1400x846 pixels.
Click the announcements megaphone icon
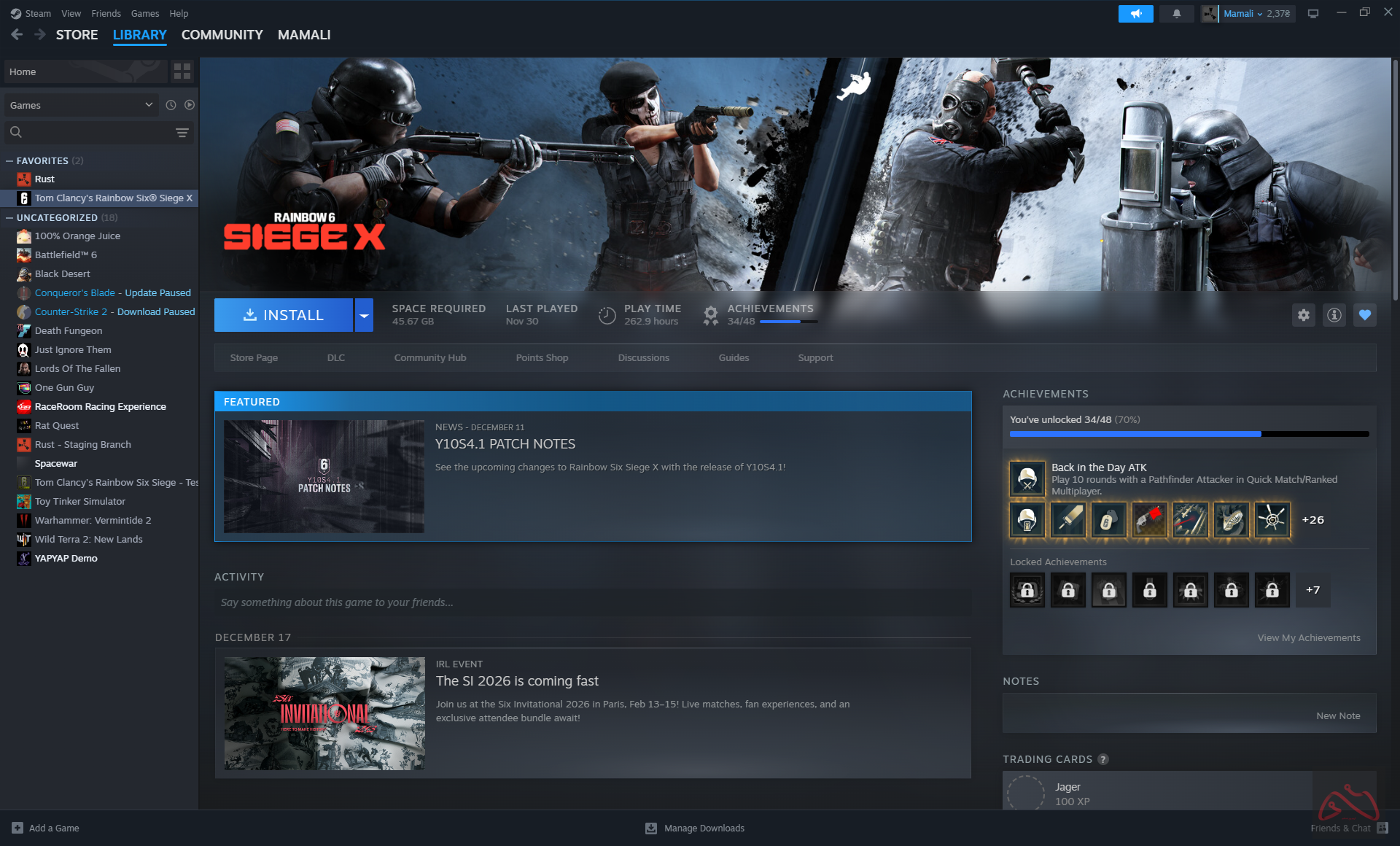[x=1135, y=14]
